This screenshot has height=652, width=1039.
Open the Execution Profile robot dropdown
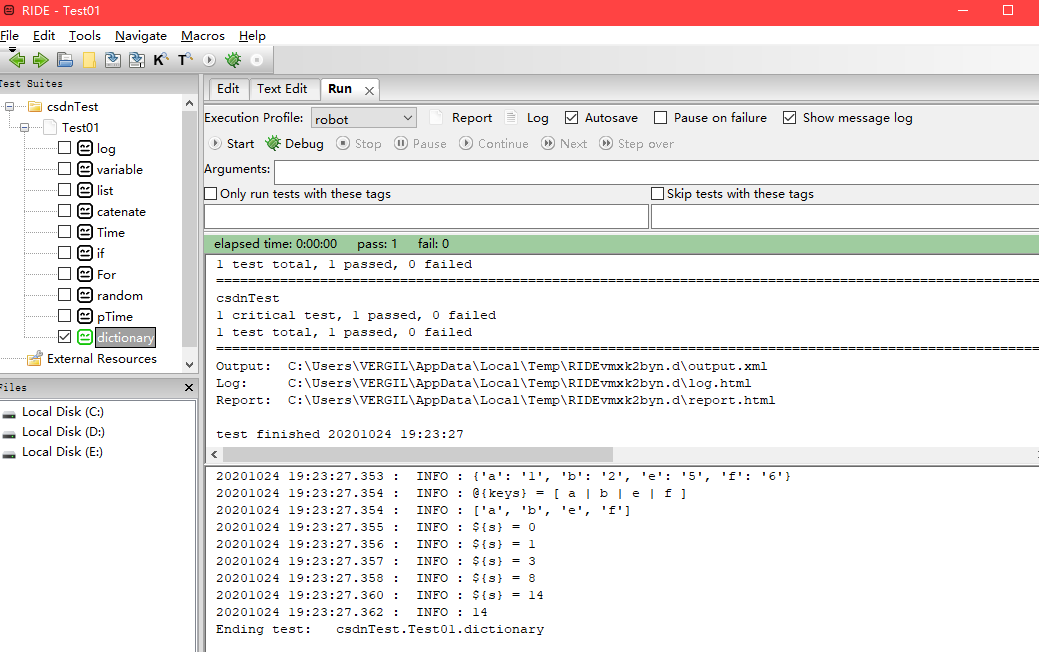364,118
